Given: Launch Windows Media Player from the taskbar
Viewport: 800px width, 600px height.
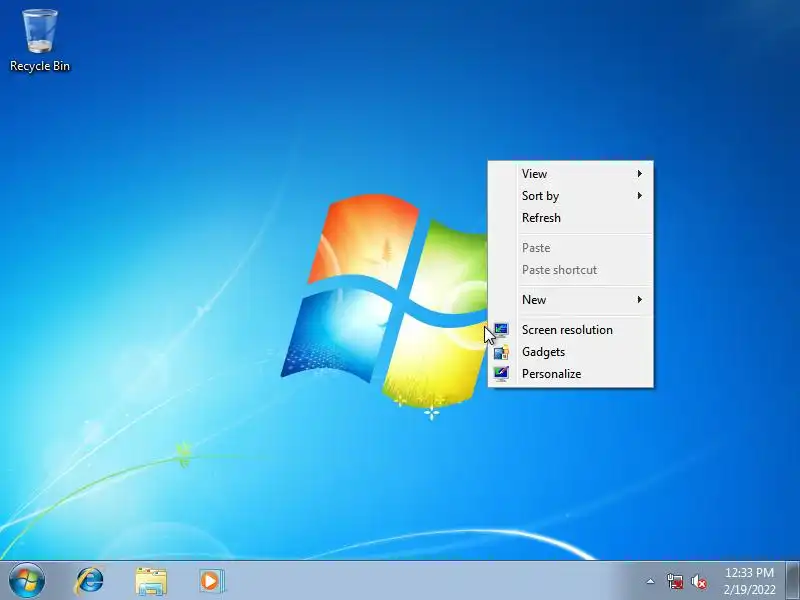Looking at the screenshot, I should [211, 581].
